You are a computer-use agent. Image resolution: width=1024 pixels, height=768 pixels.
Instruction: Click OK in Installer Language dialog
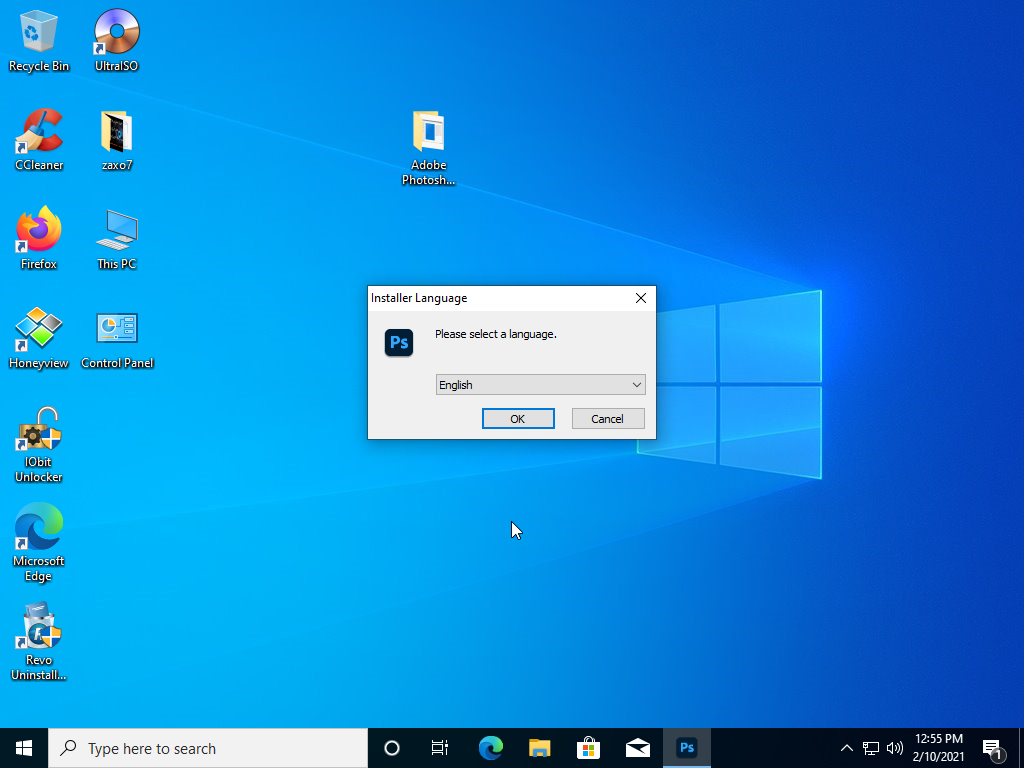coord(518,419)
